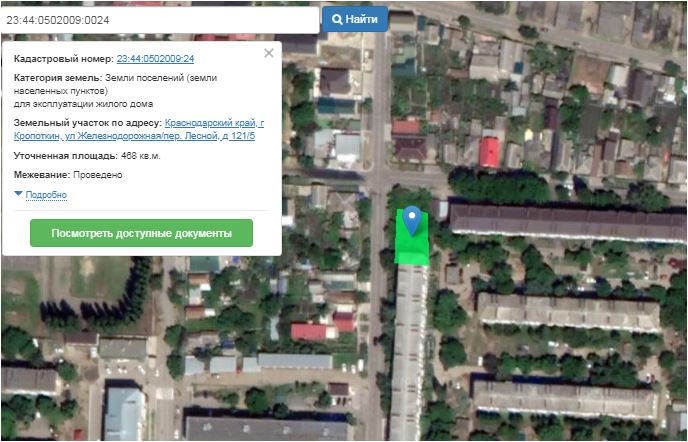
Task: Click the blue map pin marker
Action: tap(412, 220)
